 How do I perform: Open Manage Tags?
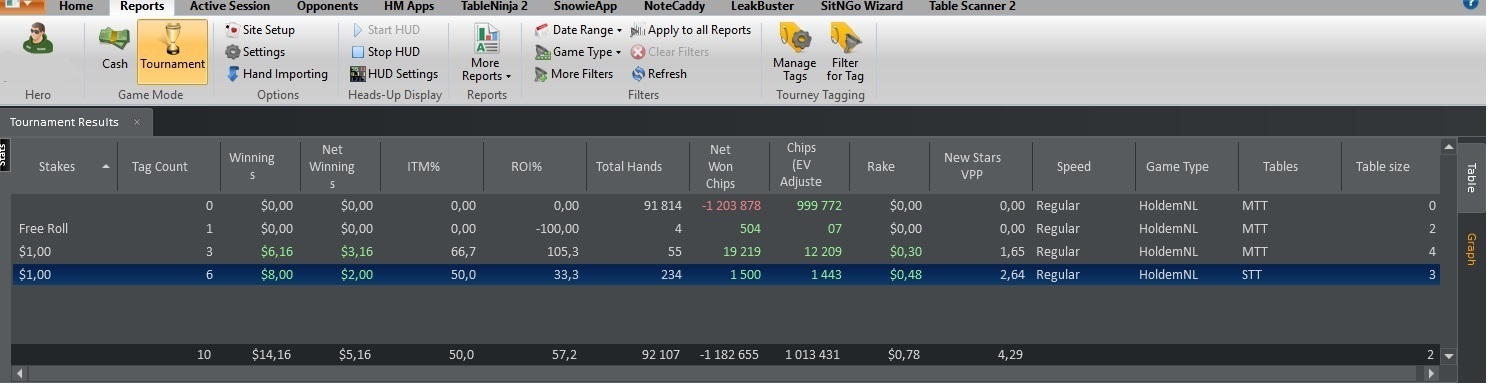pyautogui.click(x=795, y=55)
